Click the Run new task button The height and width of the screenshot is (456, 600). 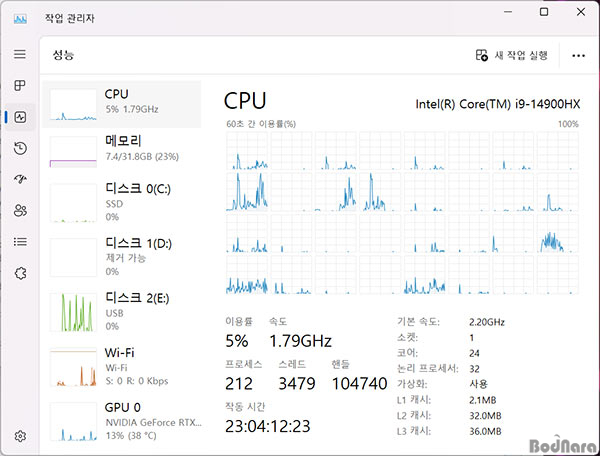coord(512,55)
